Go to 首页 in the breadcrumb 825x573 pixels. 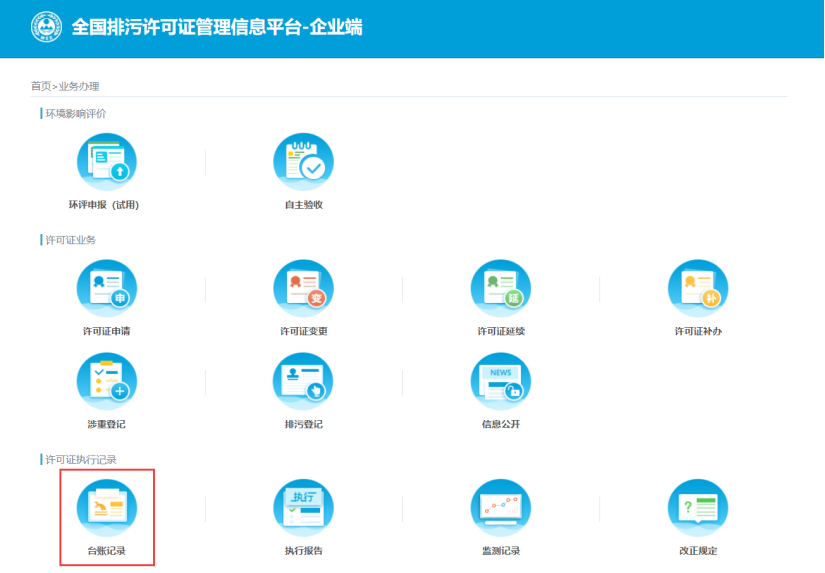click(41, 86)
